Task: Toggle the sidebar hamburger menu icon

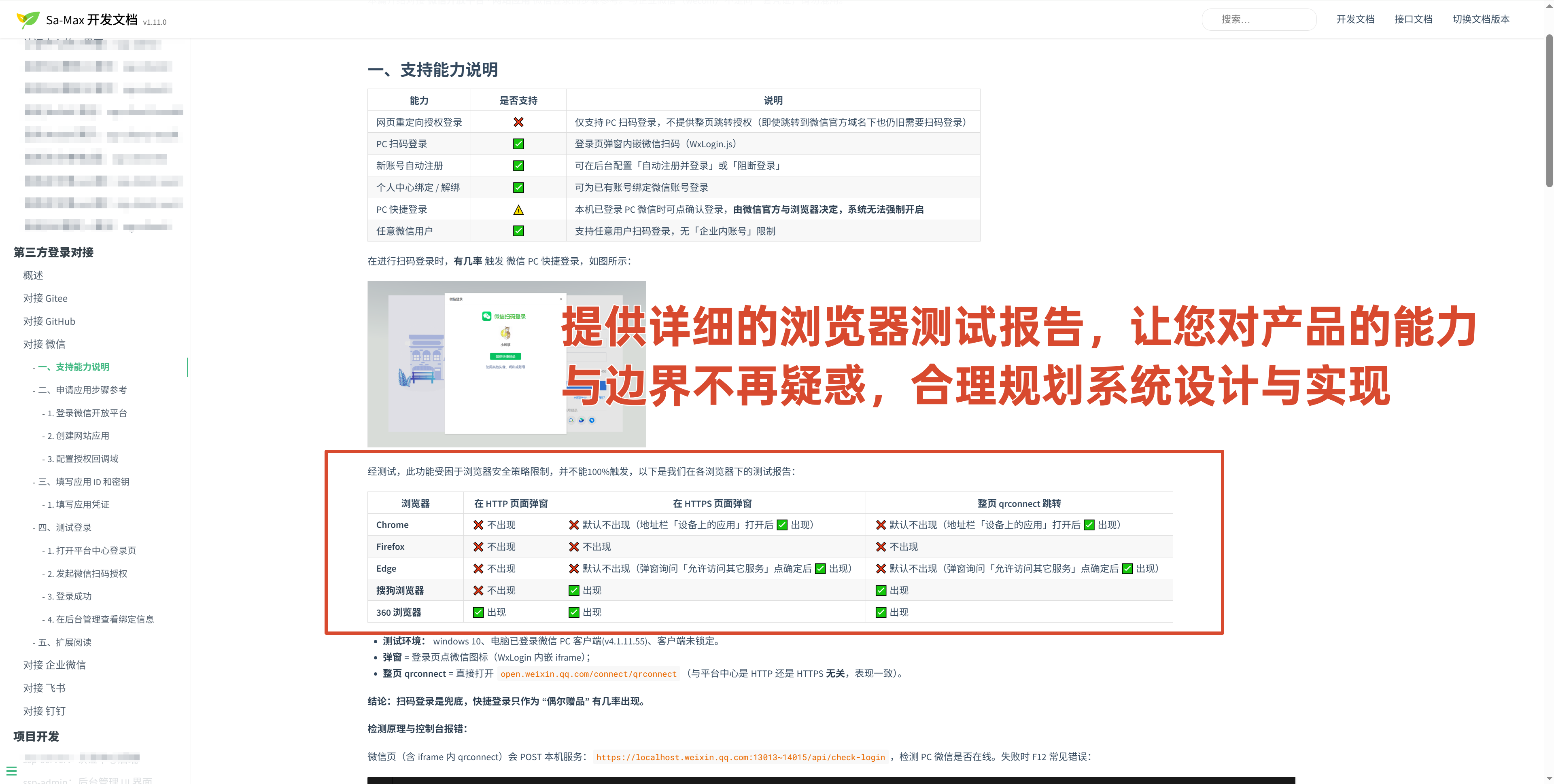Action: click(11, 771)
